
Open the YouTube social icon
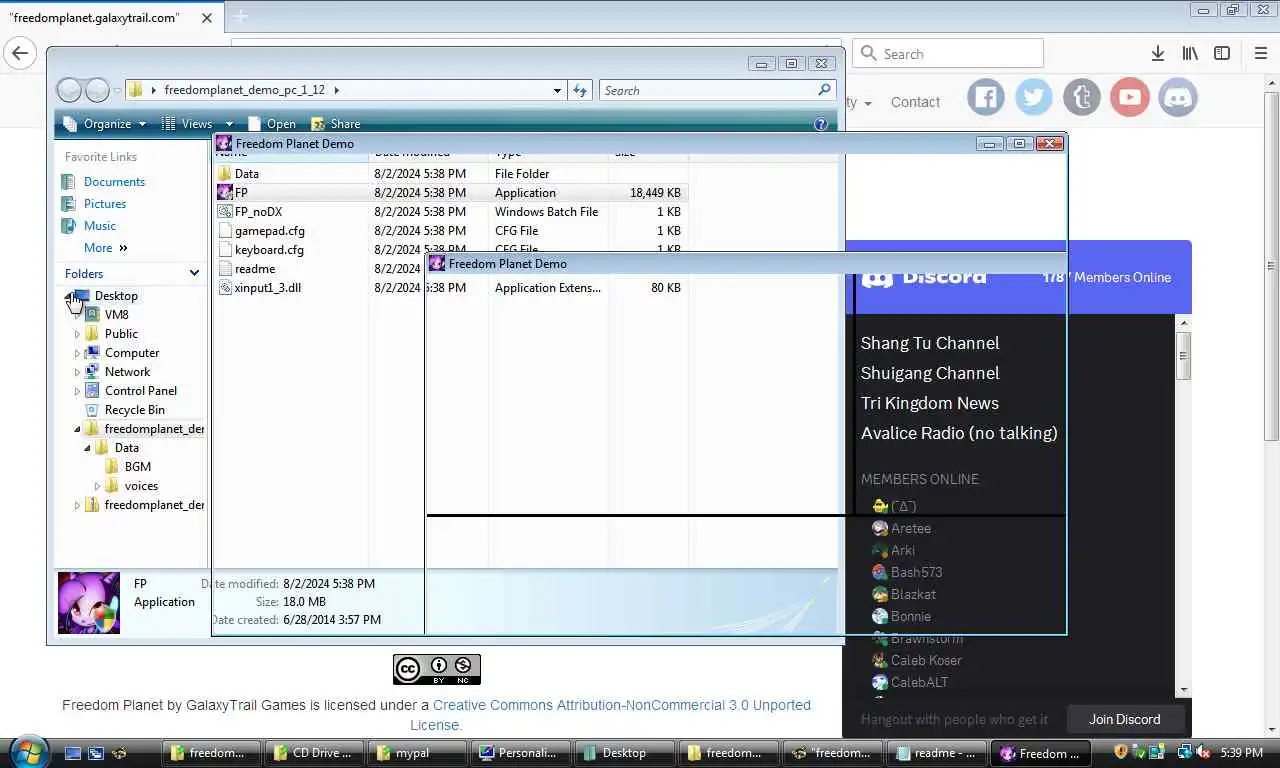pyautogui.click(x=1130, y=97)
